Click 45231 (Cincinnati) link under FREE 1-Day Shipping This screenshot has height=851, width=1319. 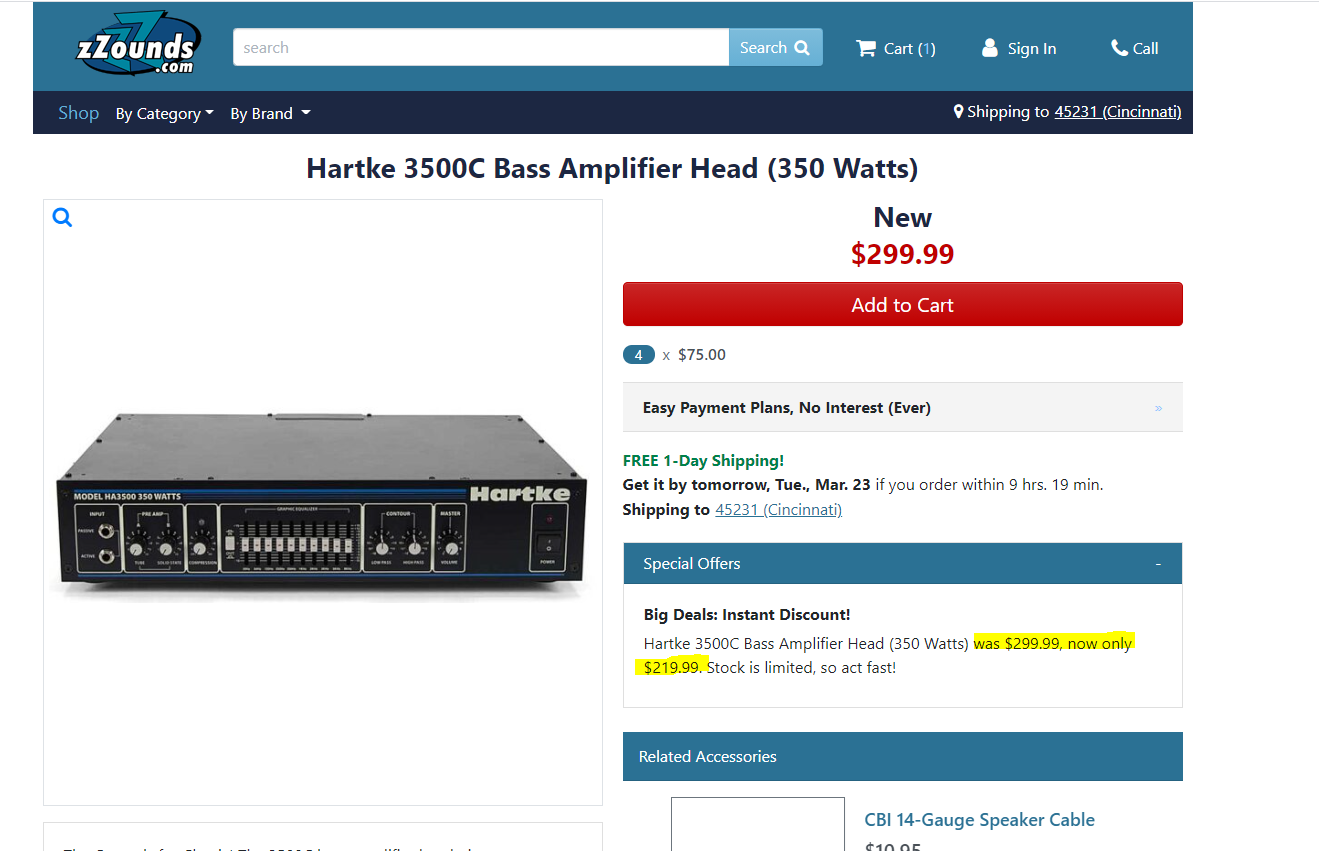(778, 510)
